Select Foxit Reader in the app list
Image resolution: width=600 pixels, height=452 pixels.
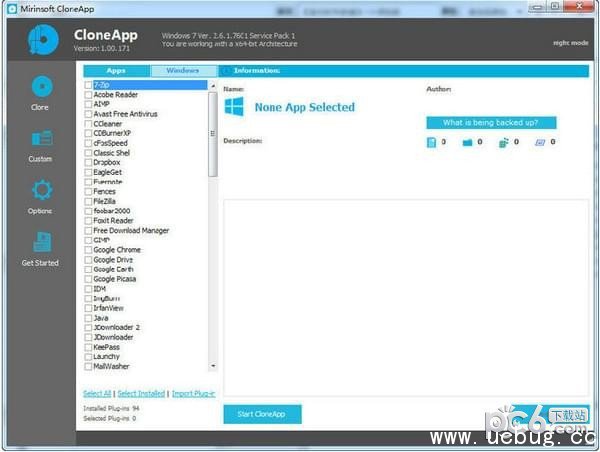coord(113,220)
